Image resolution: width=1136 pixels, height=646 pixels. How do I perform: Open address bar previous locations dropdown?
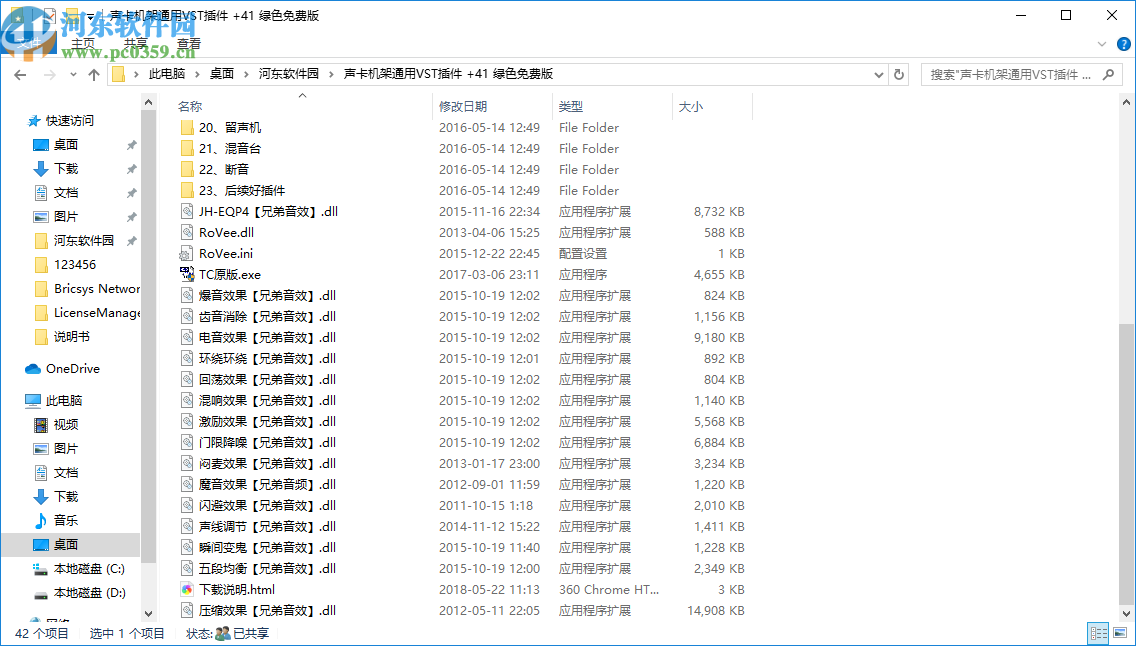878,74
